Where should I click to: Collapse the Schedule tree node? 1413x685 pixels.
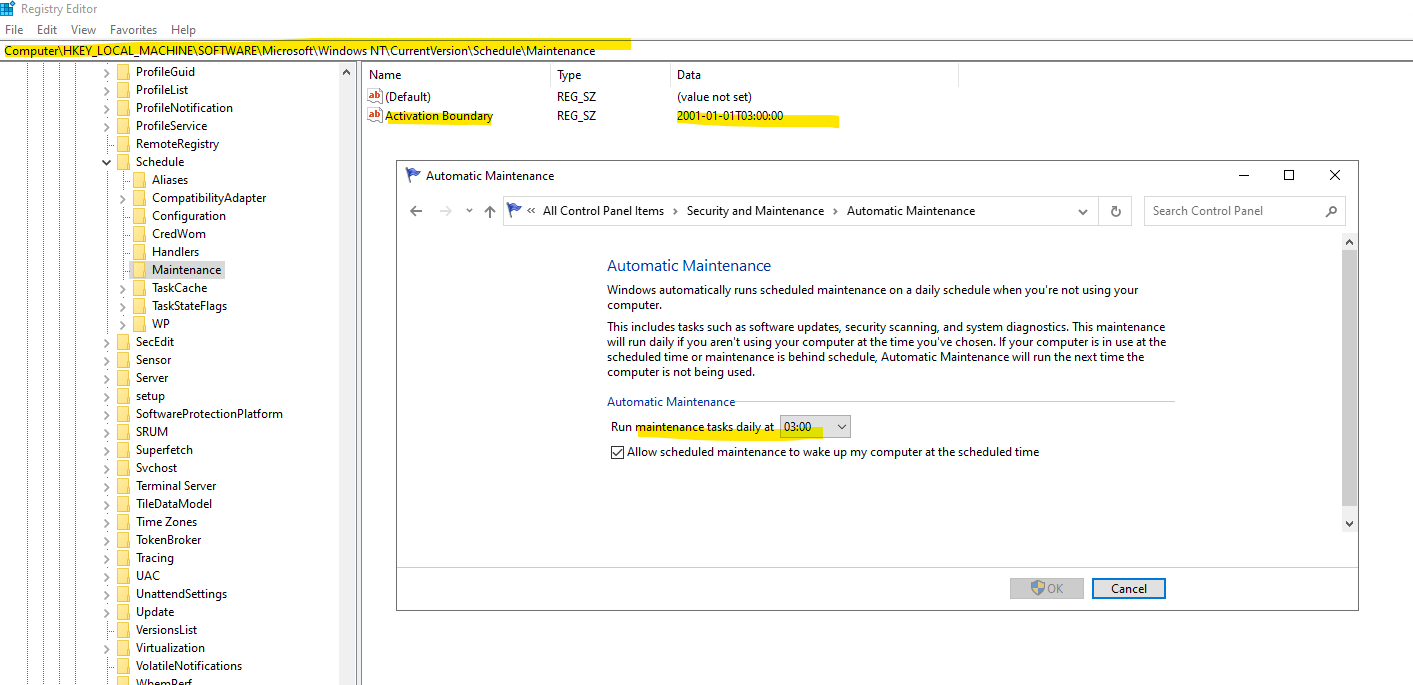[106, 162]
